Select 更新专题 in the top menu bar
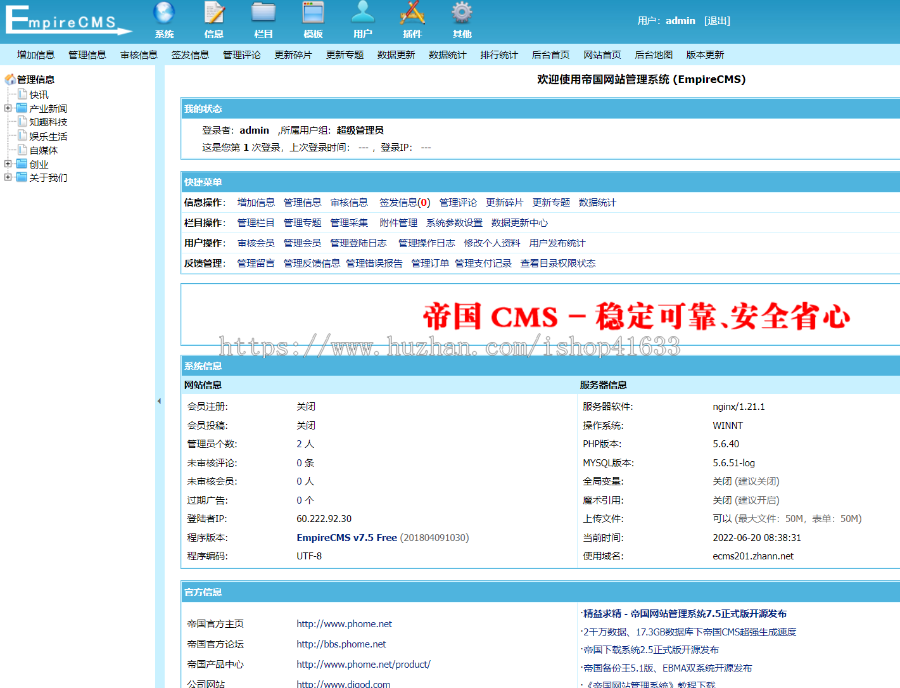The height and width of the screenshot is (688, 900). 345,55
